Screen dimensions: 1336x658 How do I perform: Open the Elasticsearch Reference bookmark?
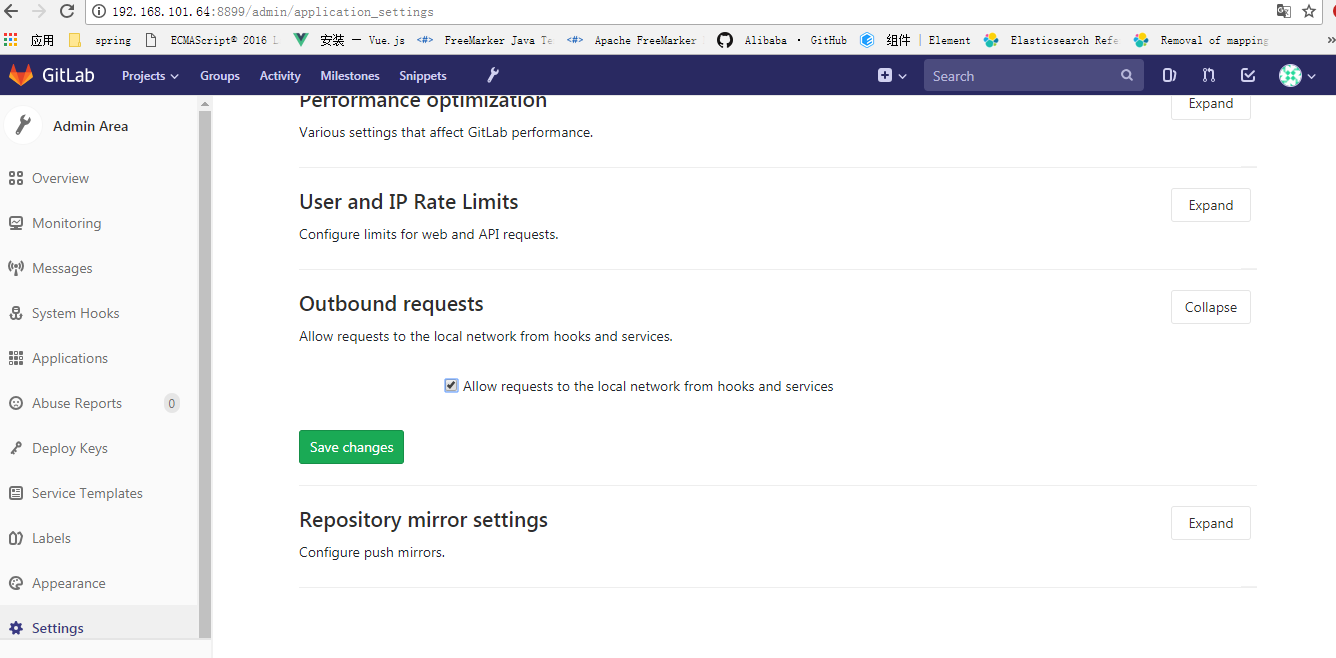coord(1052,40)
